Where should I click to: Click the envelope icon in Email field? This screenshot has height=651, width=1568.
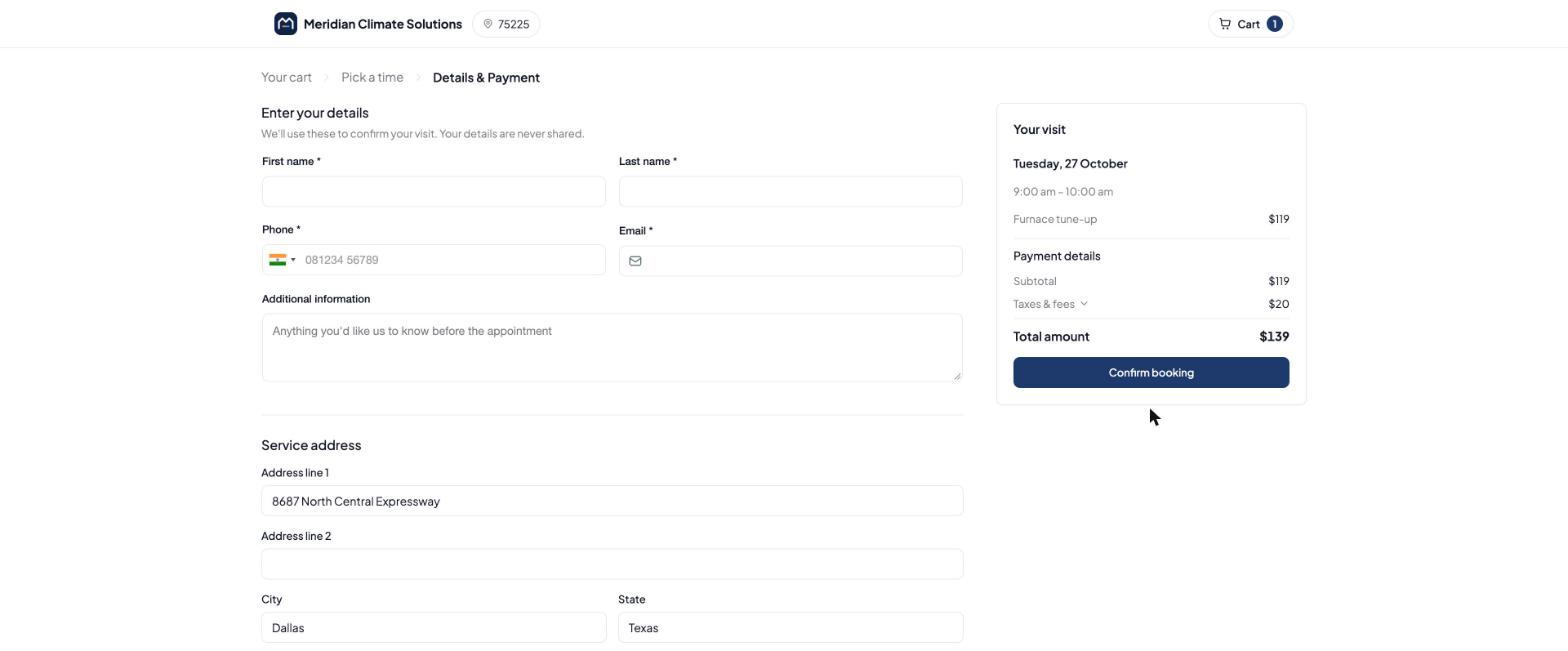click(x=635, y=261)
